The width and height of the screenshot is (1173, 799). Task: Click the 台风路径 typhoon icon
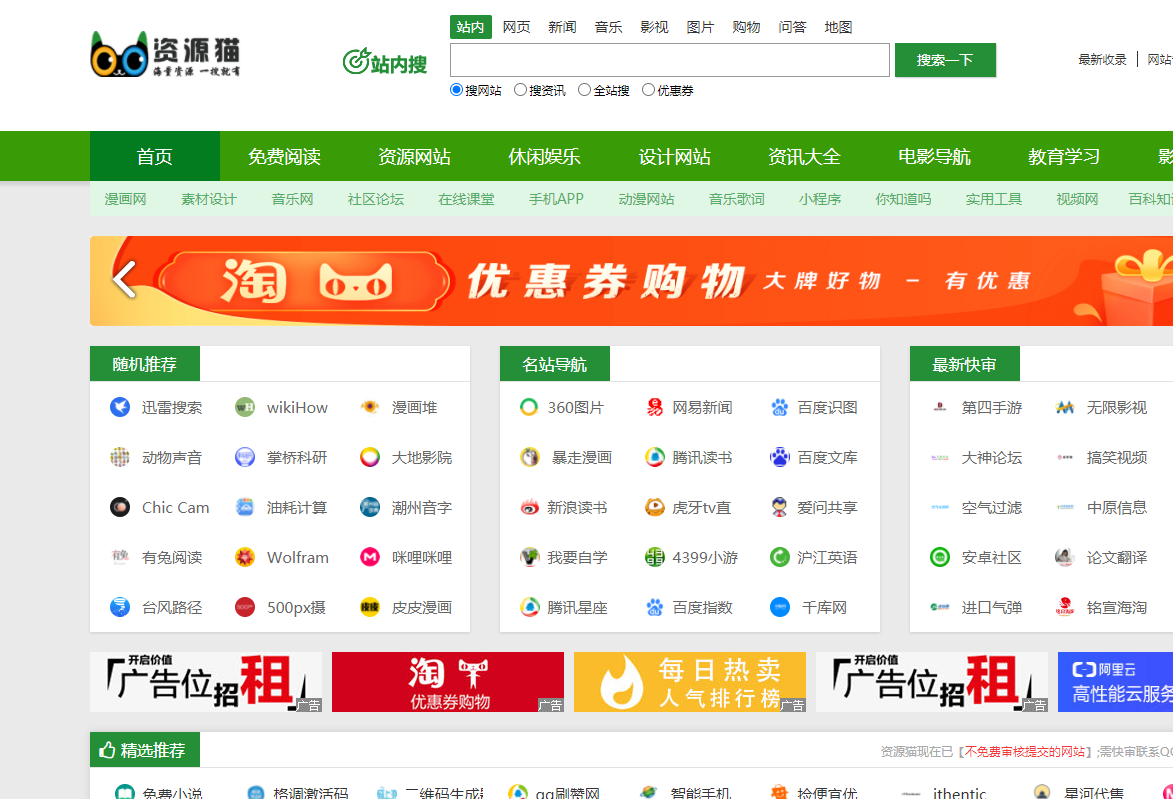click(120, 607)
